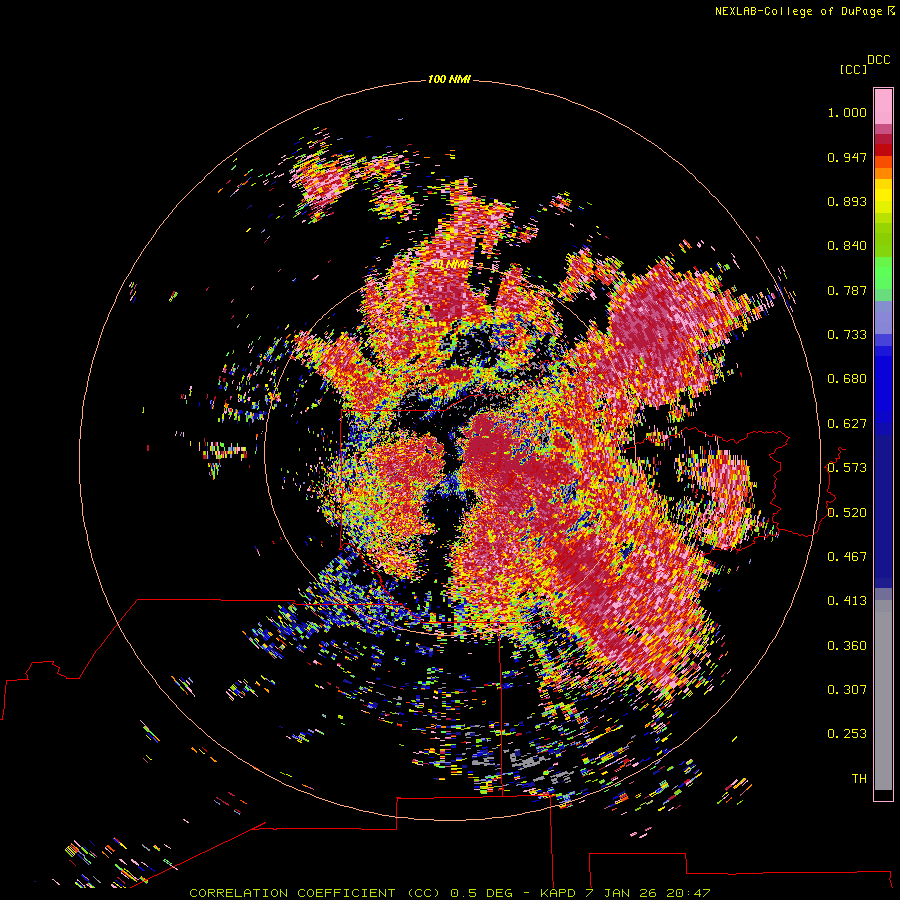900x900 pixels.
Task: Select the 0.893 color scale value
Action: point(847,201)
